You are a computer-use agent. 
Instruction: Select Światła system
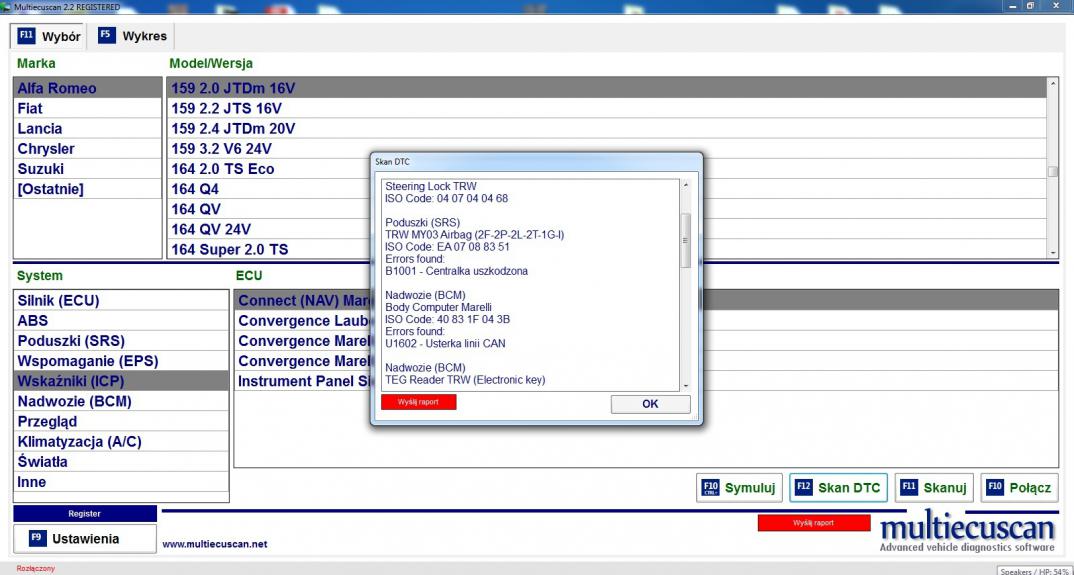click(121, 461)
